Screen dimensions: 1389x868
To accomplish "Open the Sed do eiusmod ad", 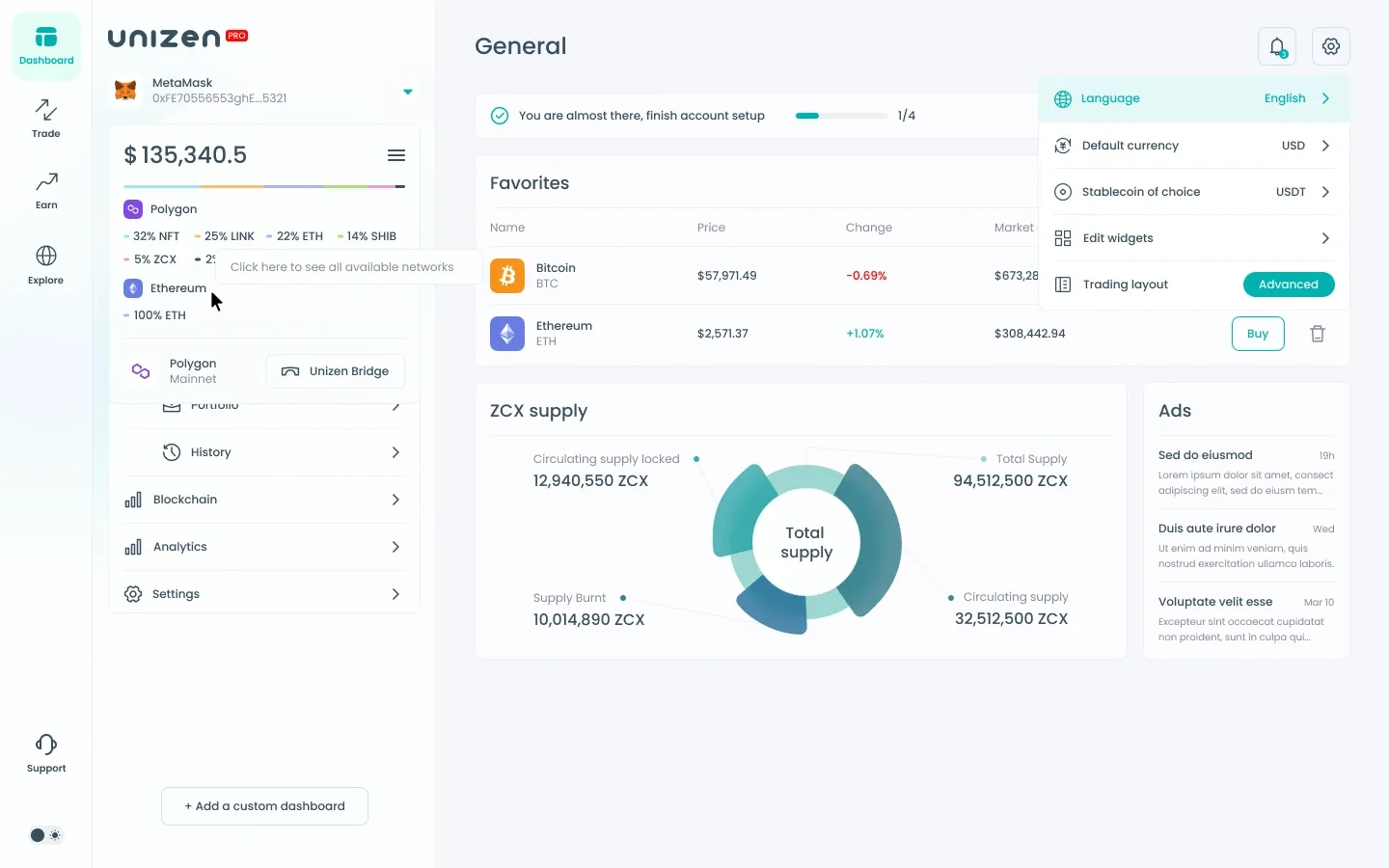I will point(1246,473).
